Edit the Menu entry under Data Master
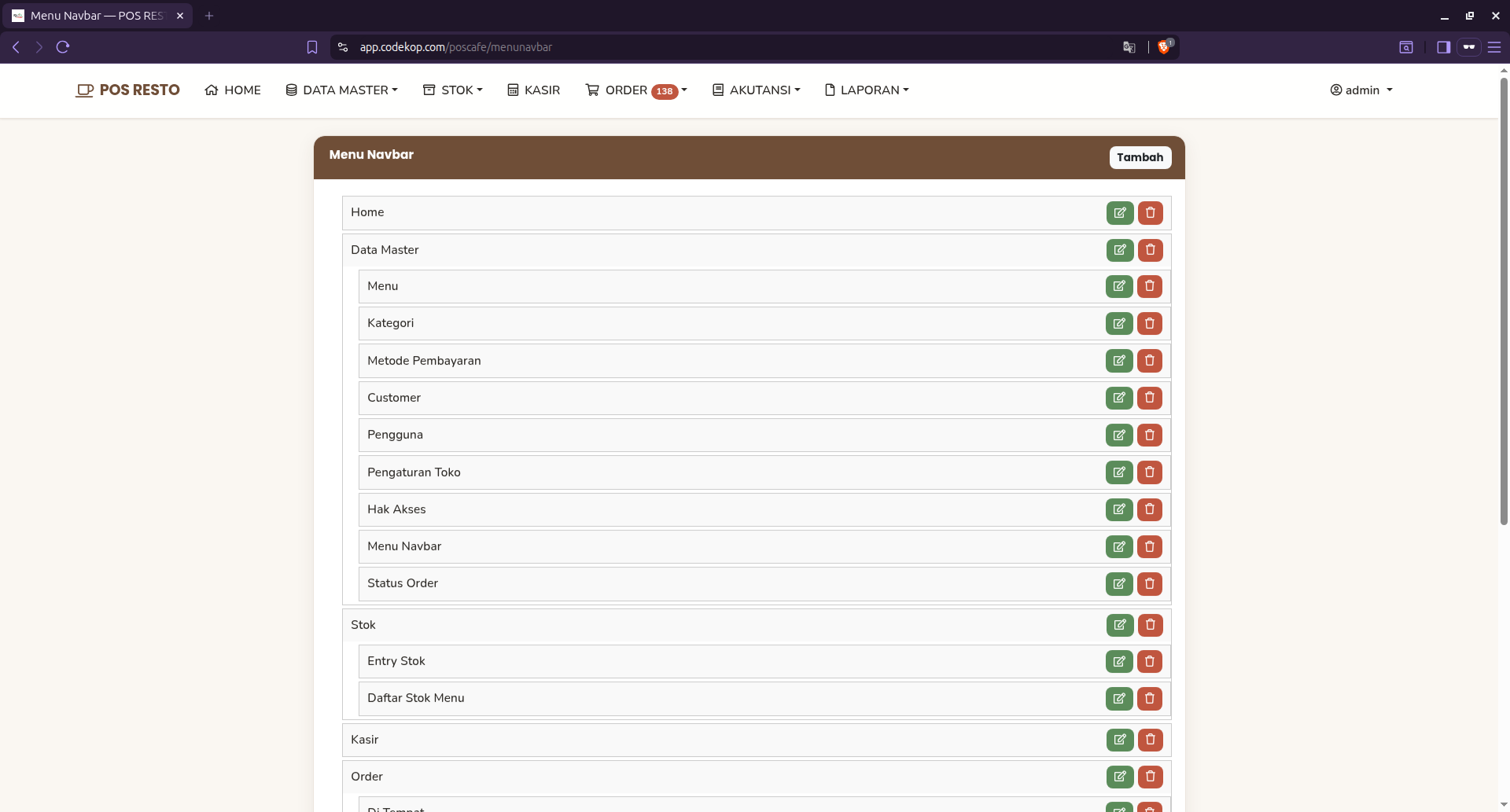This screenshot has height=812, width=1510. click(1119, 286)
